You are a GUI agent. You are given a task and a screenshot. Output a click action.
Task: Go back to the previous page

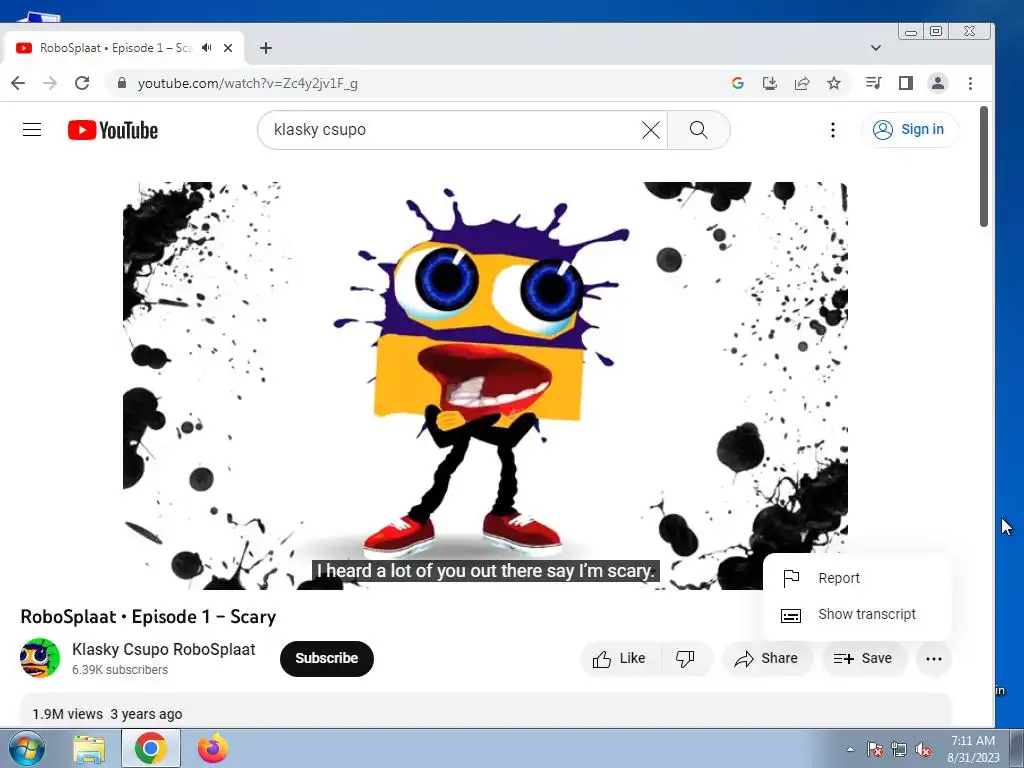[x=18, y=83]
